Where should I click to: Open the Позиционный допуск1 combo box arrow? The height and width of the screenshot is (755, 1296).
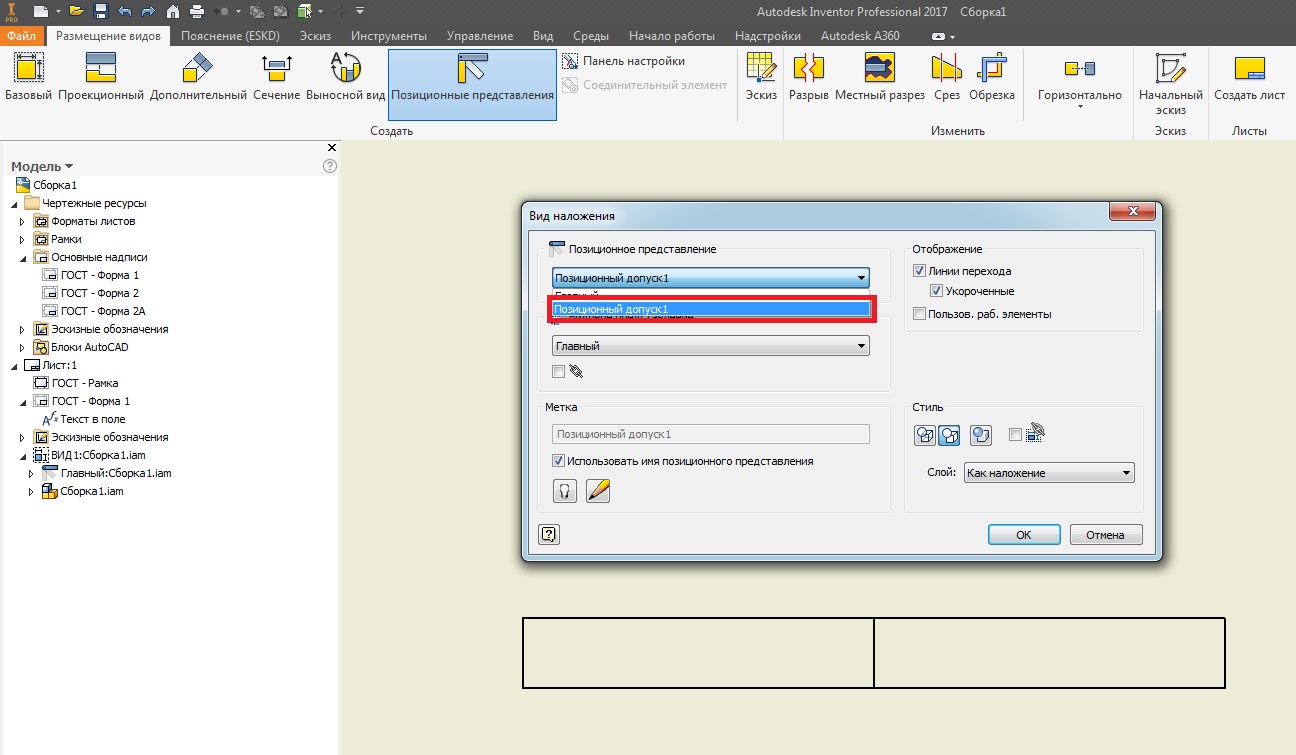(861, 278)
